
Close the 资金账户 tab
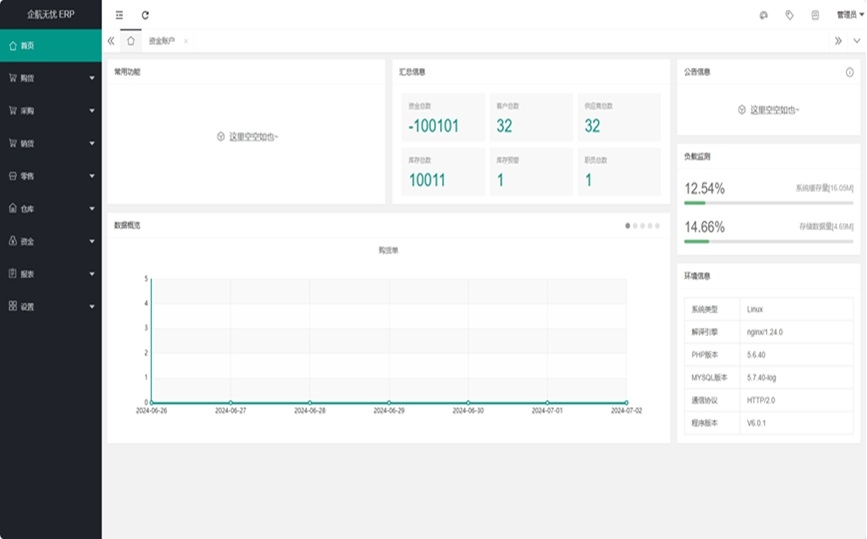(x=186, y=41)
